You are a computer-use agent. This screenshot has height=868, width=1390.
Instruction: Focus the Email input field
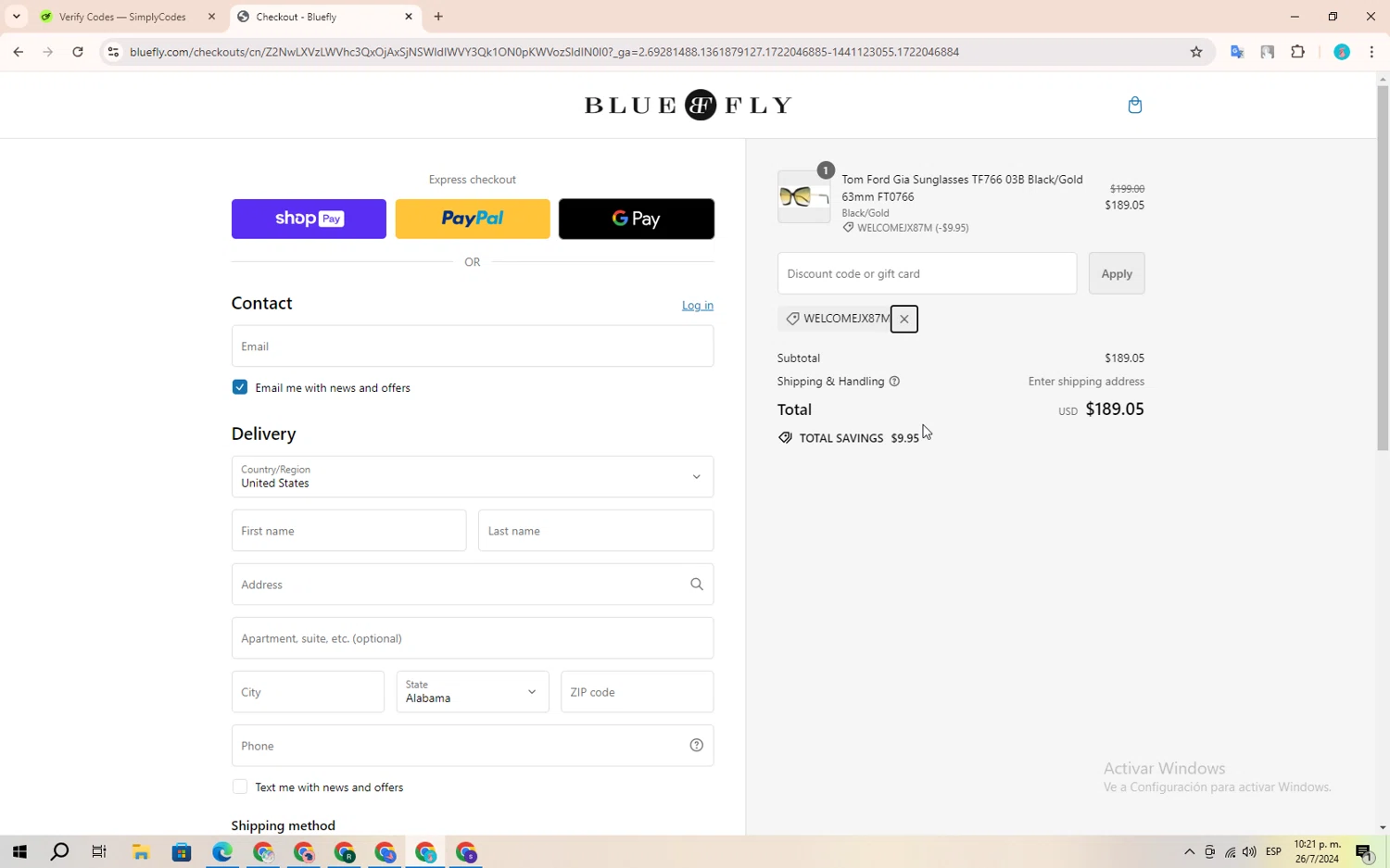(x=473, y=346)
